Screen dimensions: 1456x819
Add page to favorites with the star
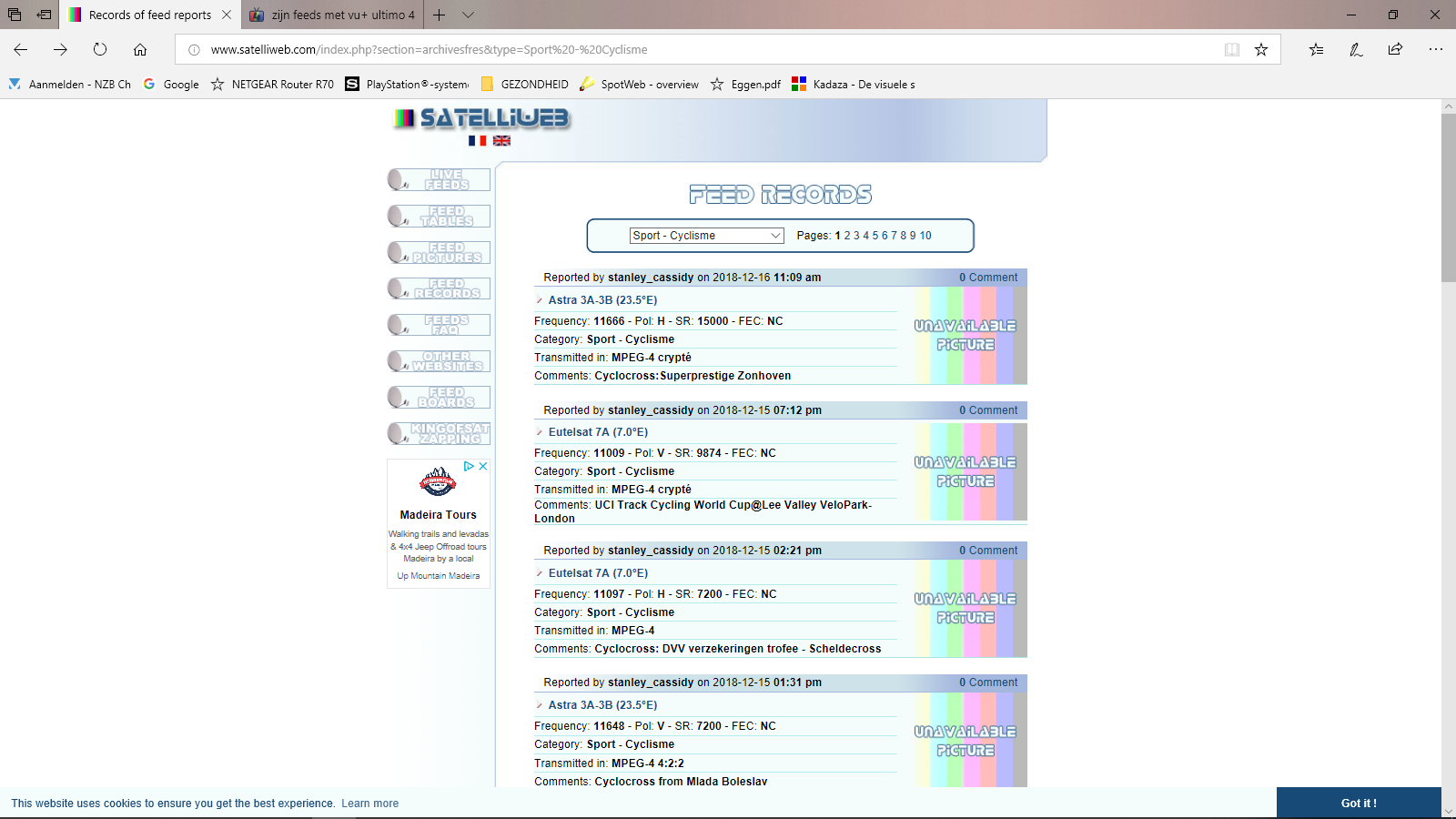click(x=1261, y=50)
